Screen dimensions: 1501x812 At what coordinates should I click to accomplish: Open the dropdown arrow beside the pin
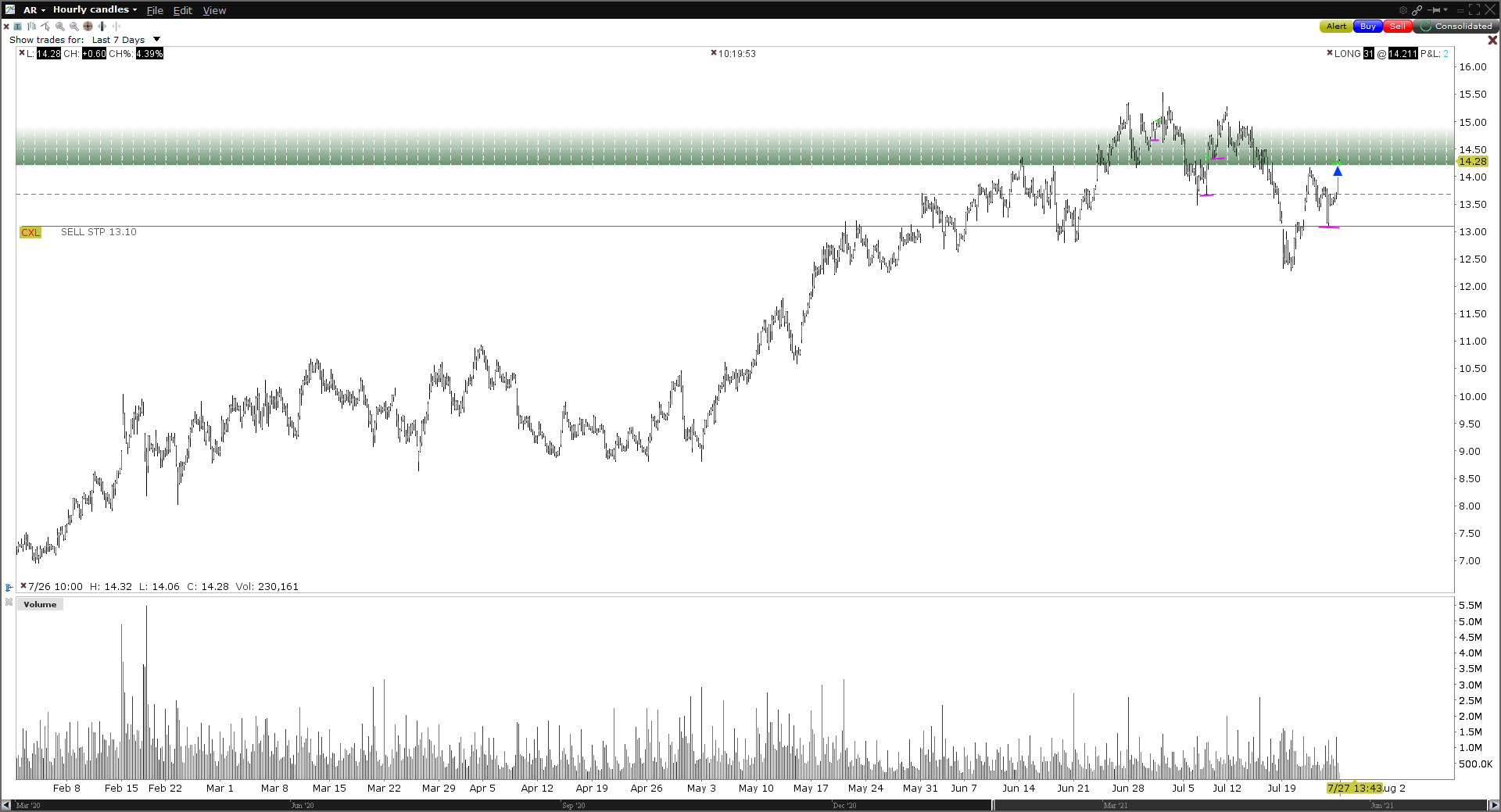(1445, 10)
